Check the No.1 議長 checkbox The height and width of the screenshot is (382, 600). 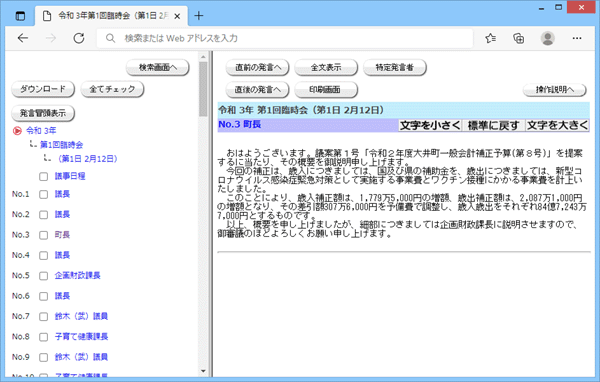point(44,194)
